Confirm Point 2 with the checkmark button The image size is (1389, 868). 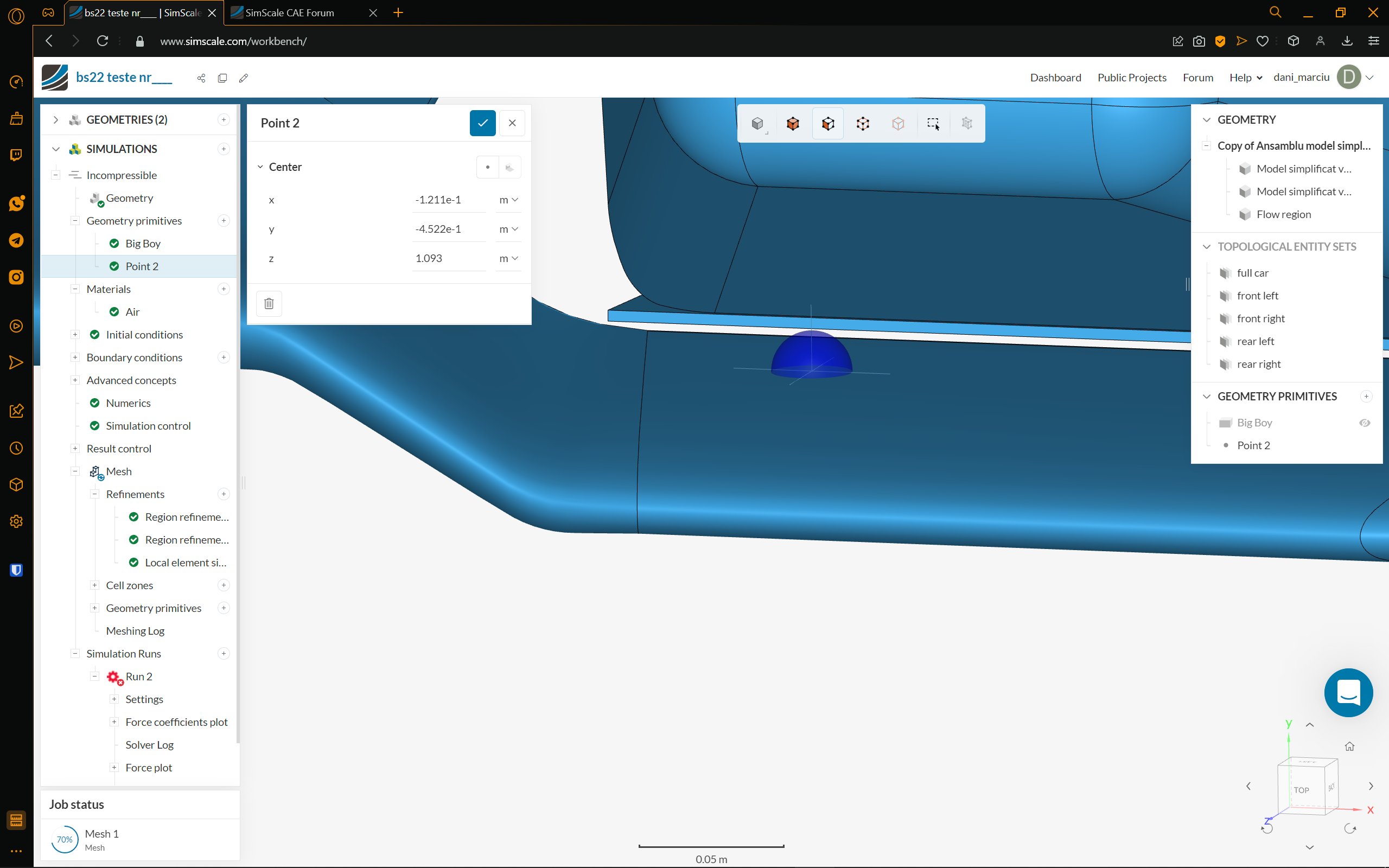[482, 123]
